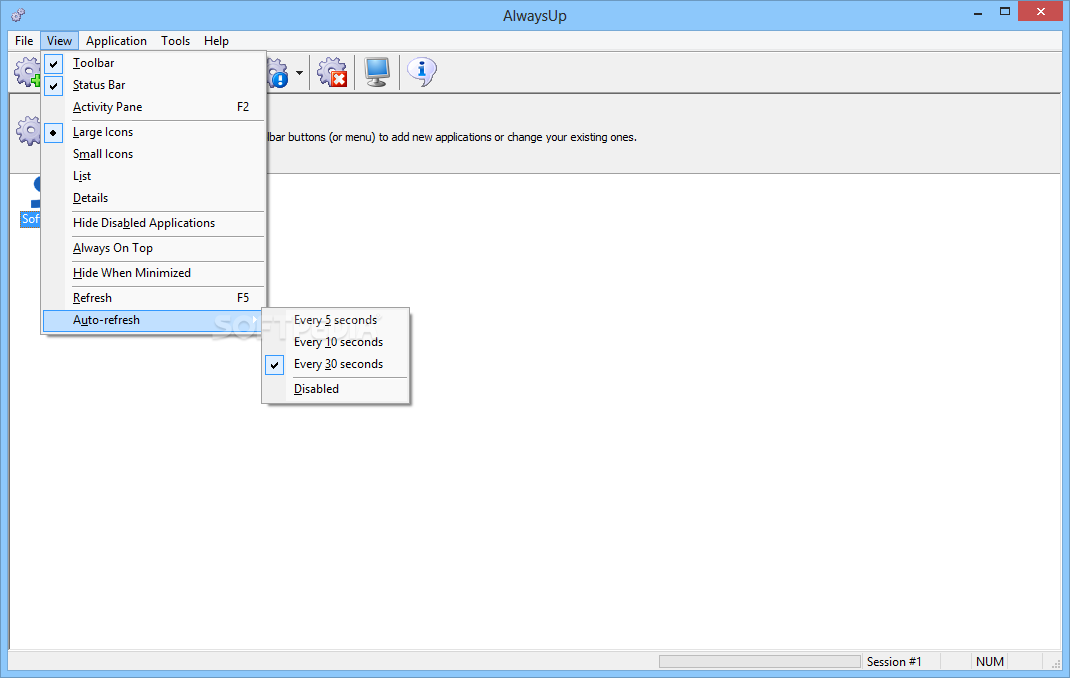Open the monitor session toolbar icon

tap(377, 72)
